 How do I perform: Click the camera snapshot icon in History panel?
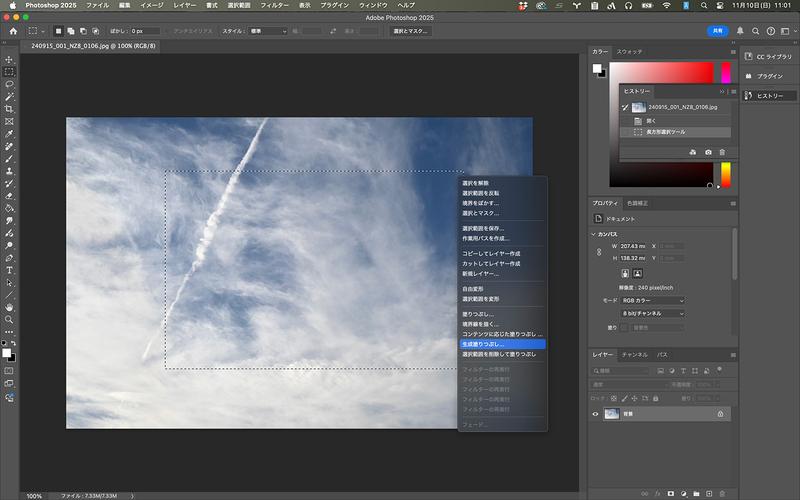tap(708, 152)
